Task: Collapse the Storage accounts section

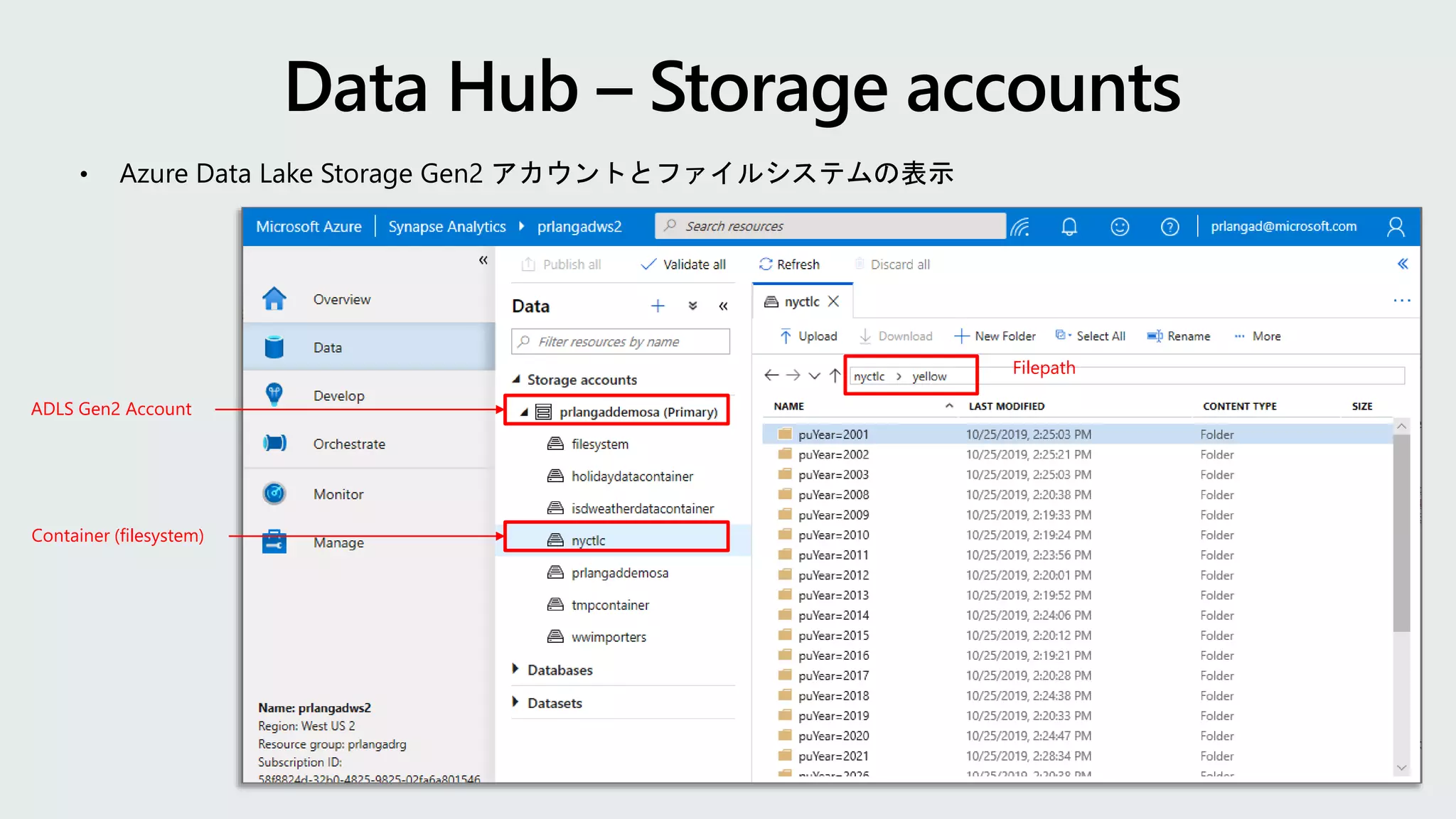Action: pyautogui.click(x=516, y=379)
